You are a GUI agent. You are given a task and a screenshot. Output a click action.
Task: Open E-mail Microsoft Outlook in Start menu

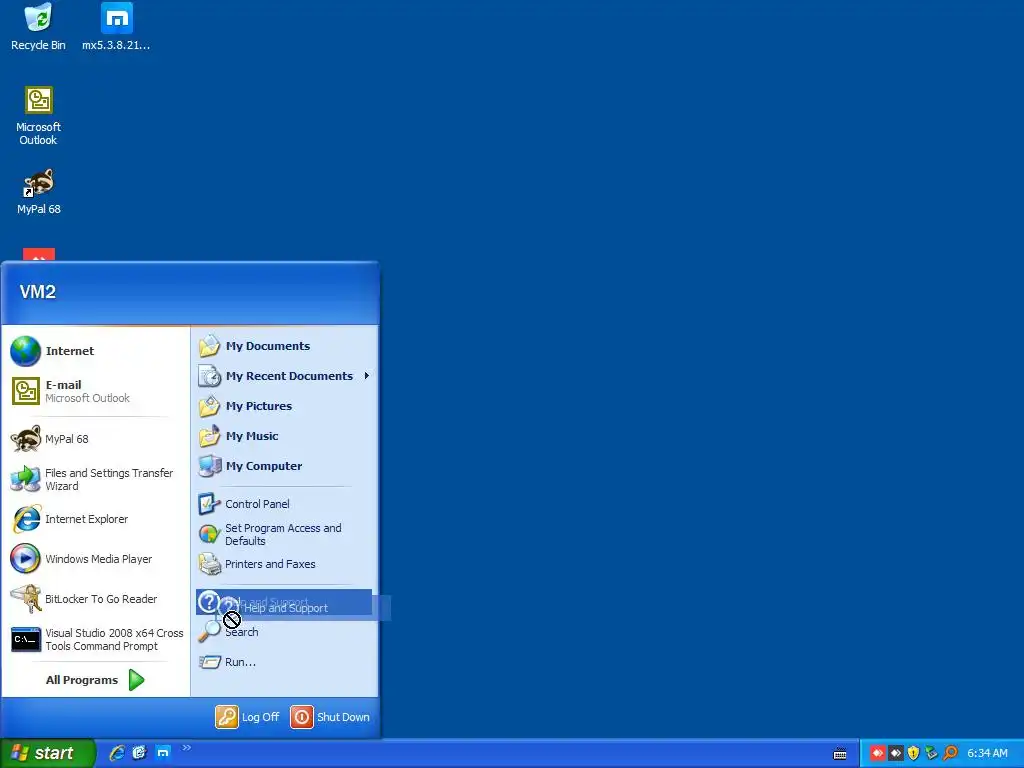(95, 391)
